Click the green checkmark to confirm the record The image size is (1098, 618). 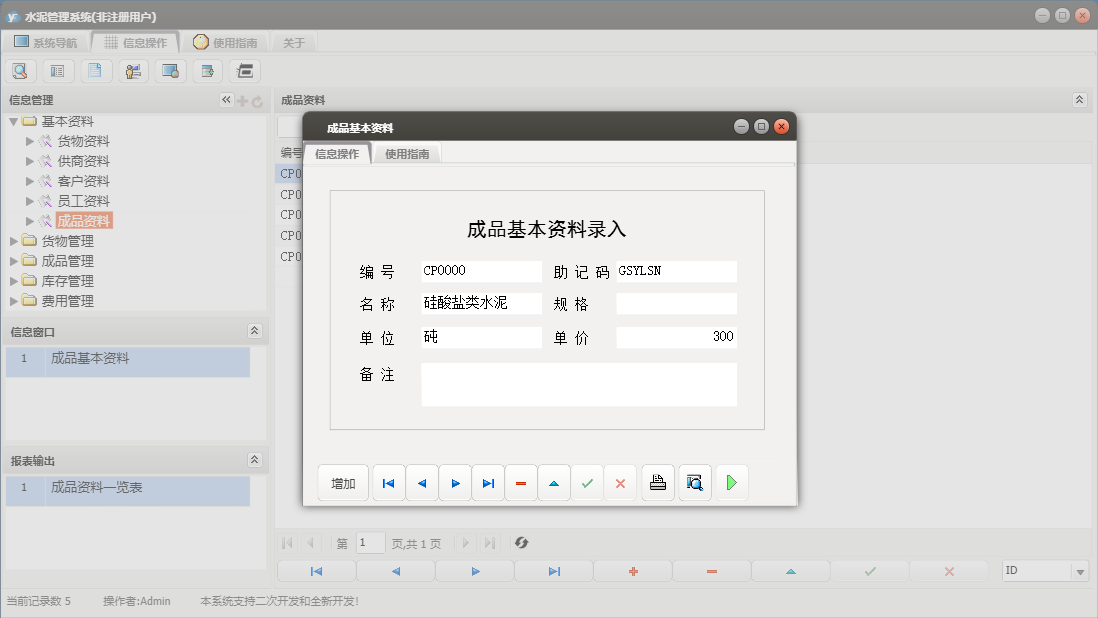[587, 482]
